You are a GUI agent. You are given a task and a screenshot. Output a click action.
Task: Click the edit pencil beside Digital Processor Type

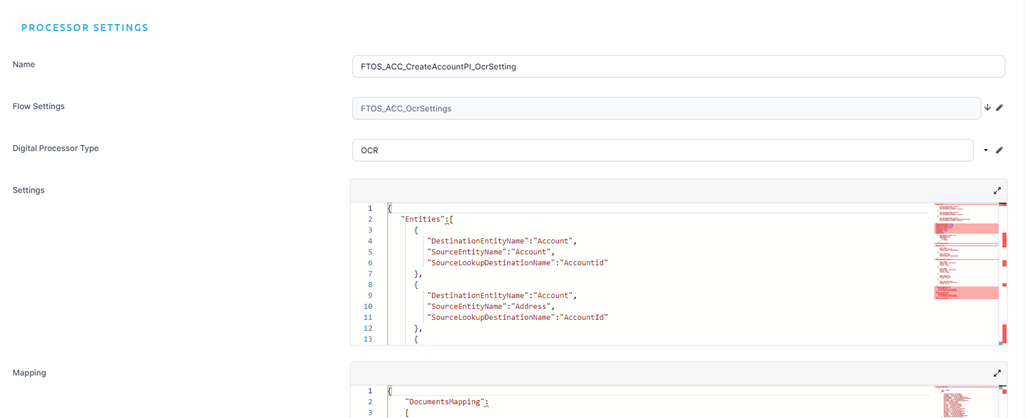[999, 150]
